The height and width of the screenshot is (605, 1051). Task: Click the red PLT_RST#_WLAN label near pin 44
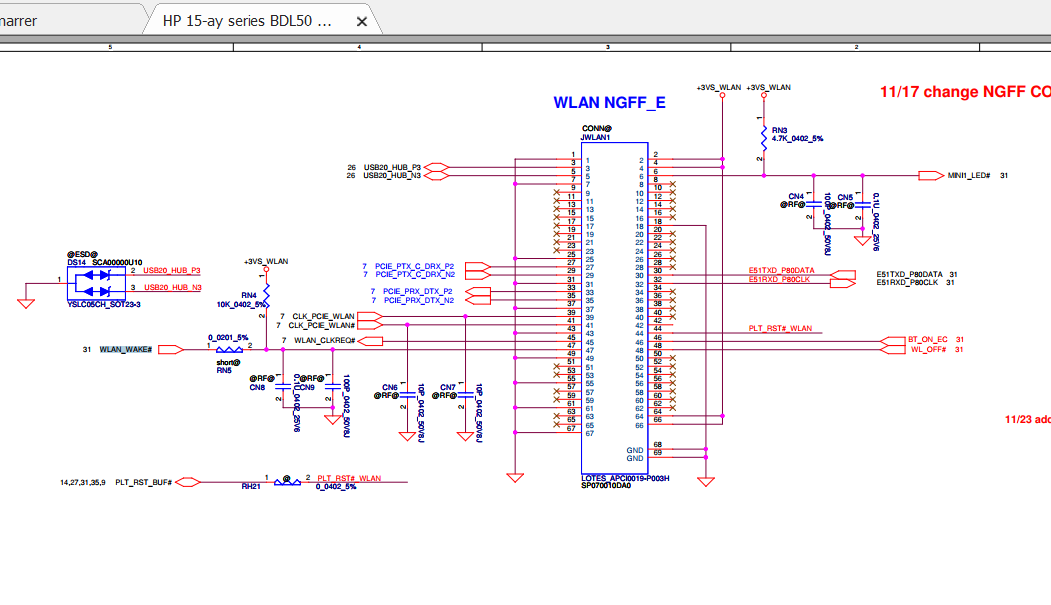click(x=780, y=328)
